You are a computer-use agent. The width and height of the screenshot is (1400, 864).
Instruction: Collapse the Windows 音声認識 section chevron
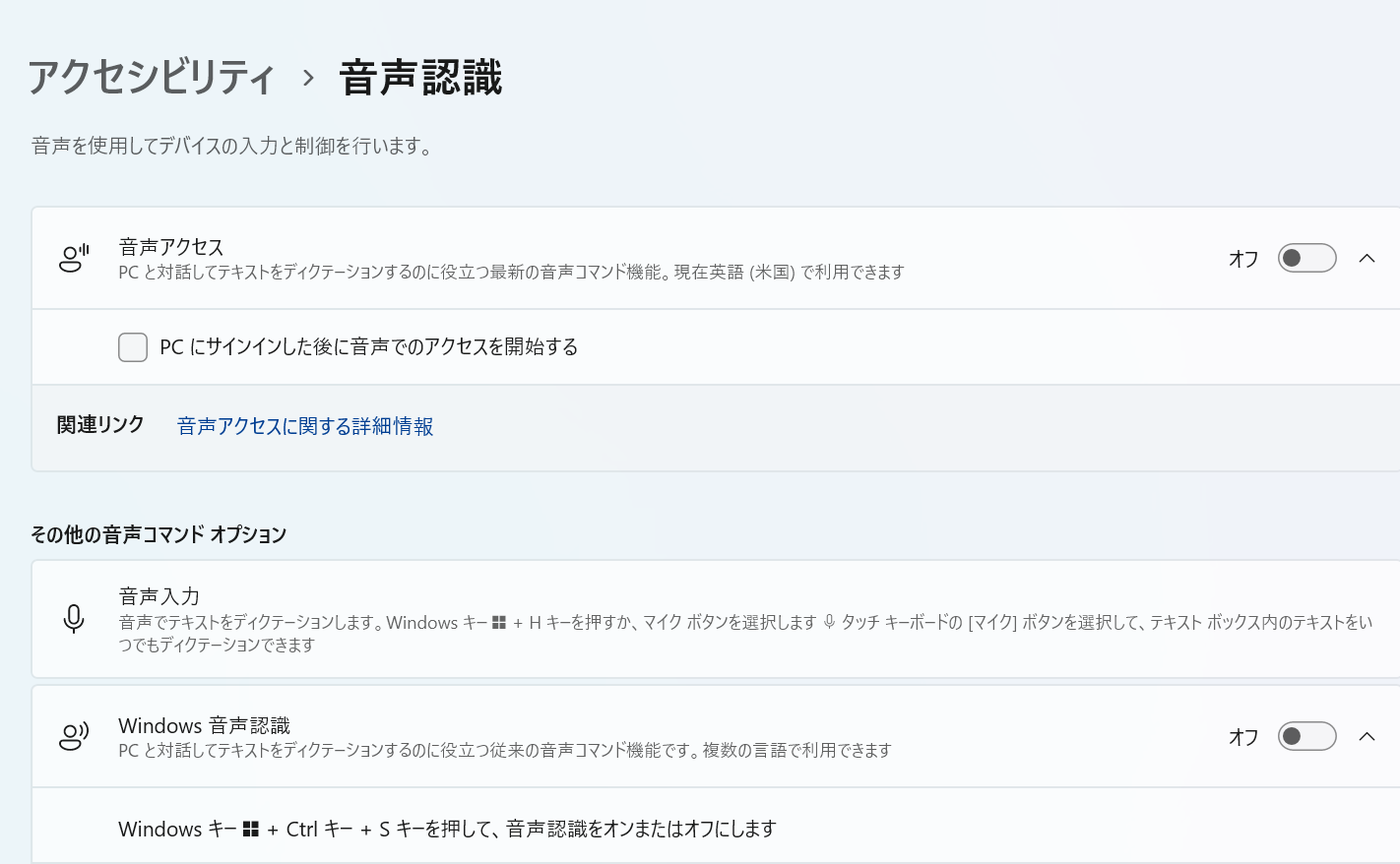(x=1367, y=736)
